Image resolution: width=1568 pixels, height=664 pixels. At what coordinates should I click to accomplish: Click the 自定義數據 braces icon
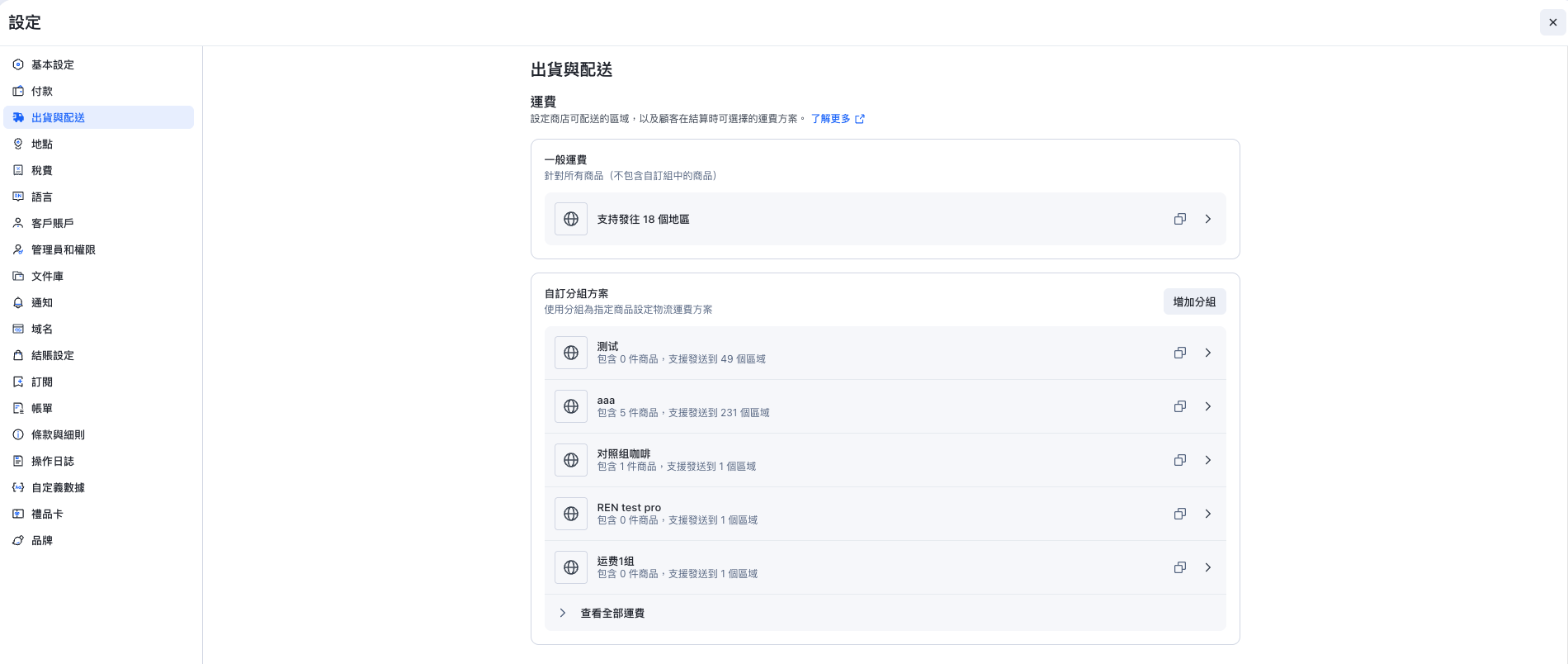pos(18,487)
